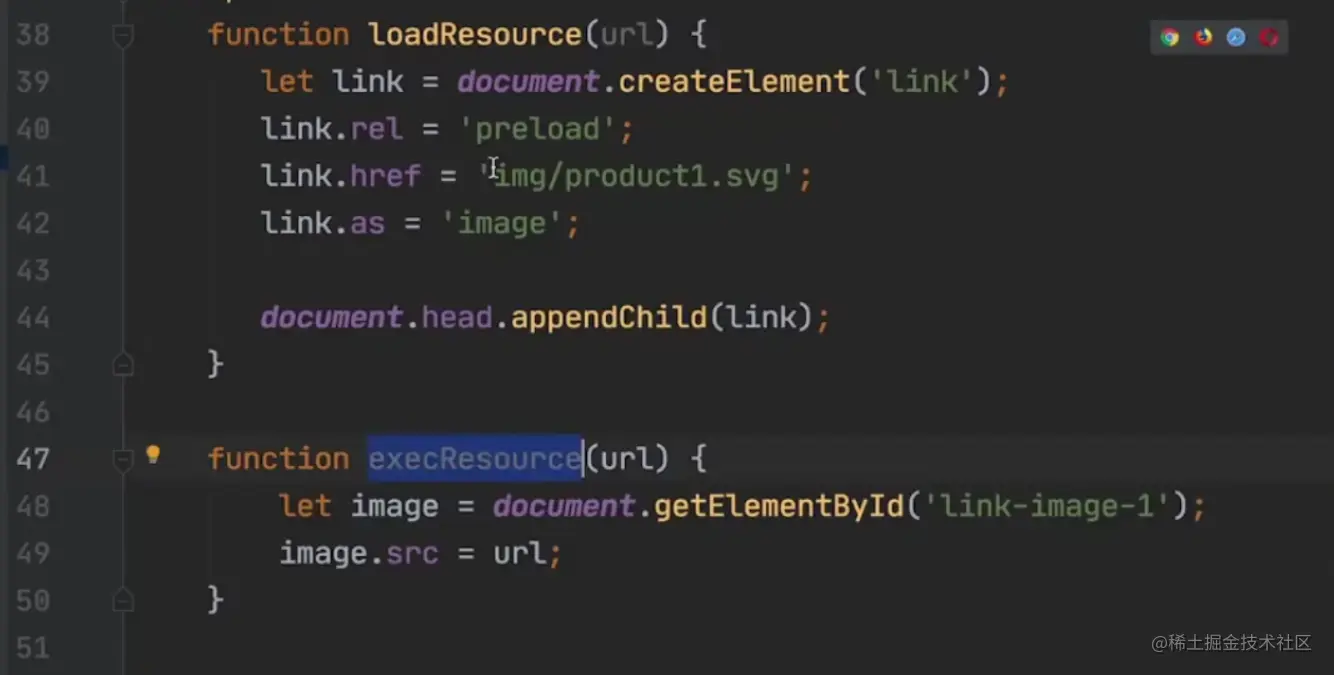The width and height of the screenshot is (1334, 675).
Task: Open the page in Safari browser
Action: 1236,38
